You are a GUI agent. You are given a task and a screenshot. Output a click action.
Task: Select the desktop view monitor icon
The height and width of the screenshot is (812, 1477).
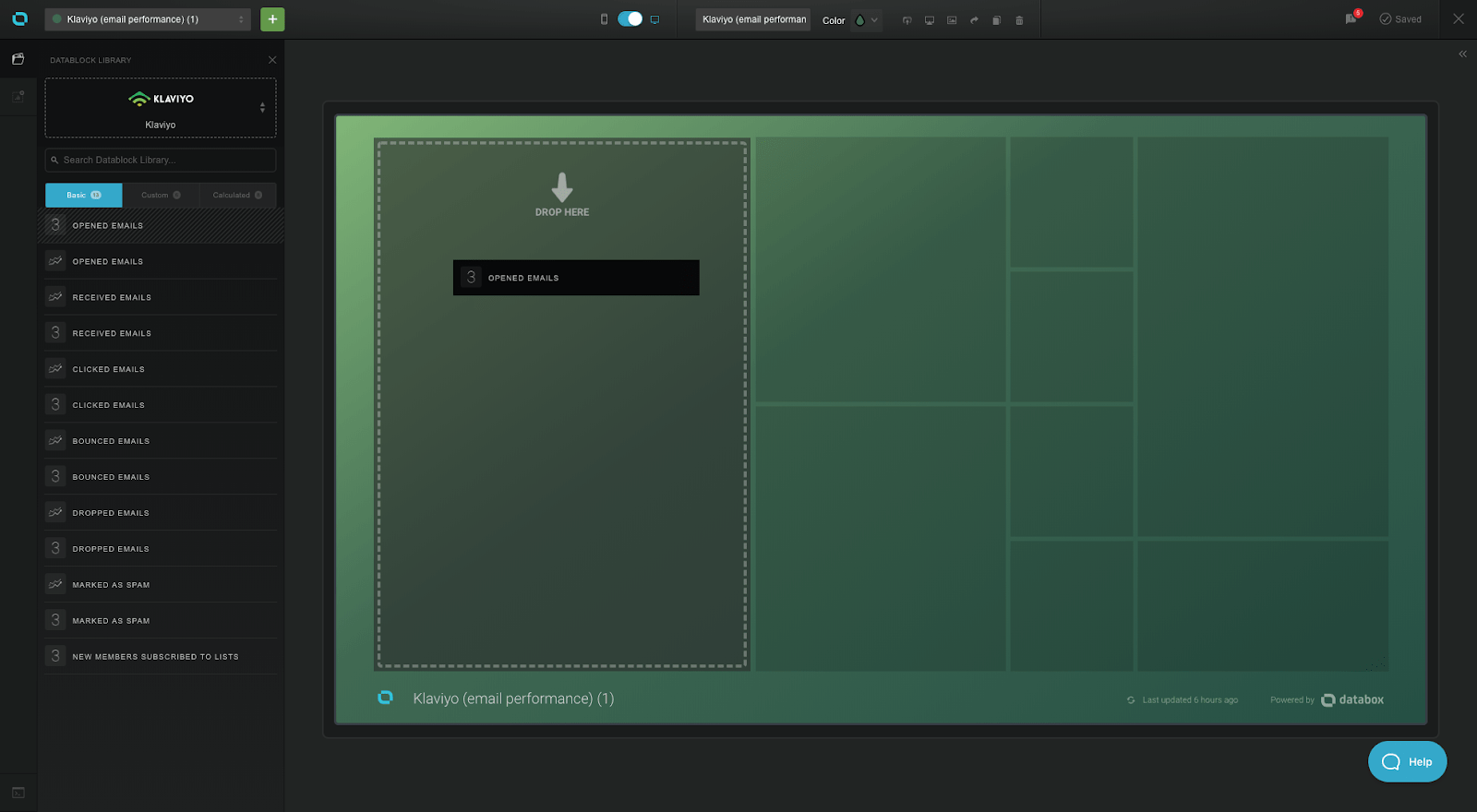654,19
